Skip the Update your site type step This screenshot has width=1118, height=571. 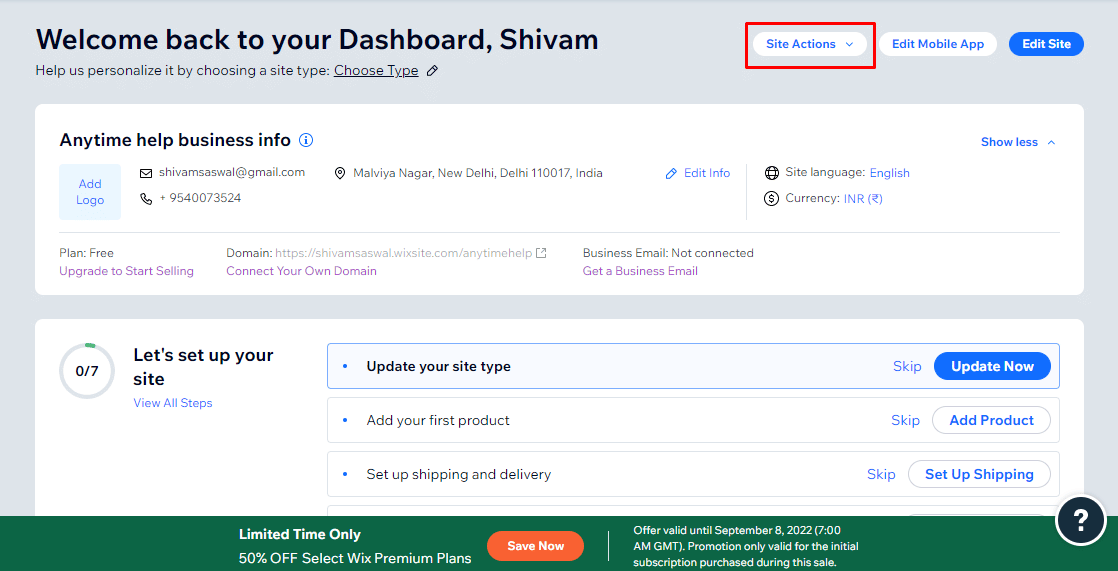click(x=907, y=366)
